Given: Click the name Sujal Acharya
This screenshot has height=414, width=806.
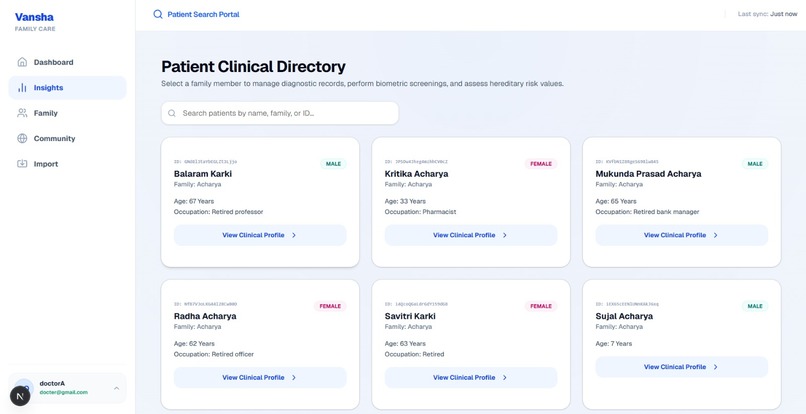Looking at the screenshot, I should [x=624, y=316].
